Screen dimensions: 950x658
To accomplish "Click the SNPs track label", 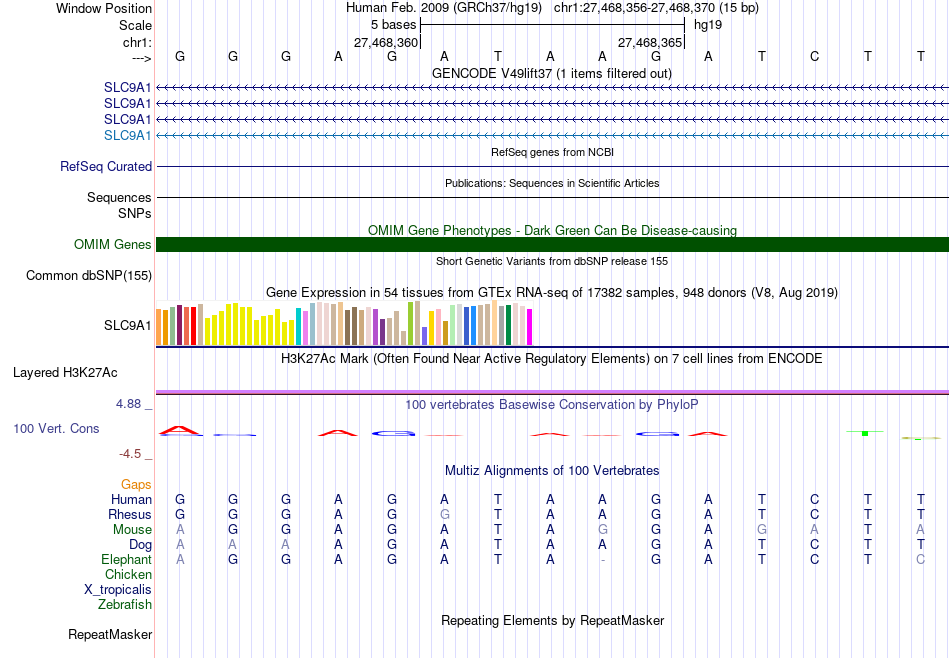I will 135,213.
